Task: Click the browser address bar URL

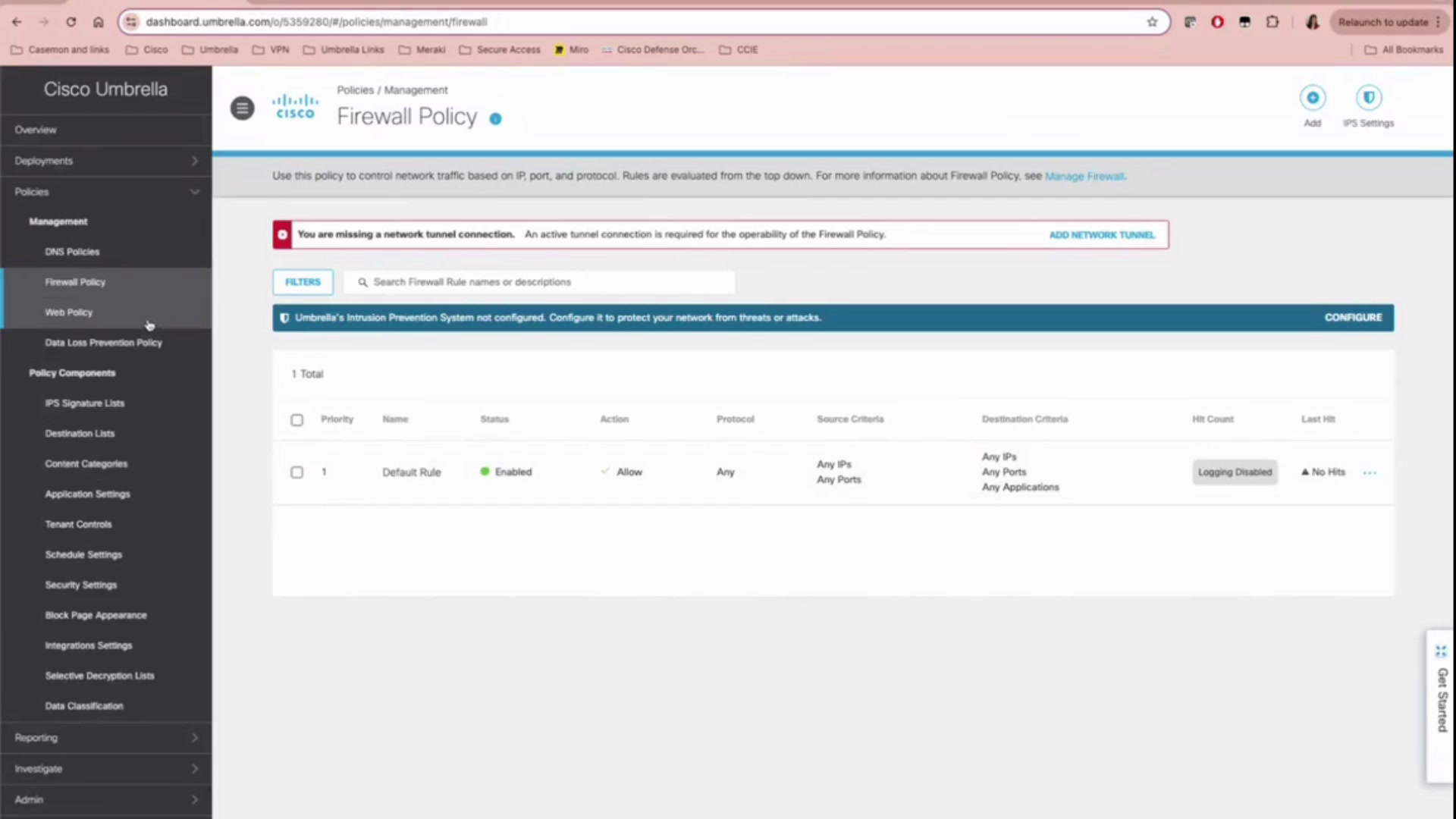Action: click(x=316, y=22)
